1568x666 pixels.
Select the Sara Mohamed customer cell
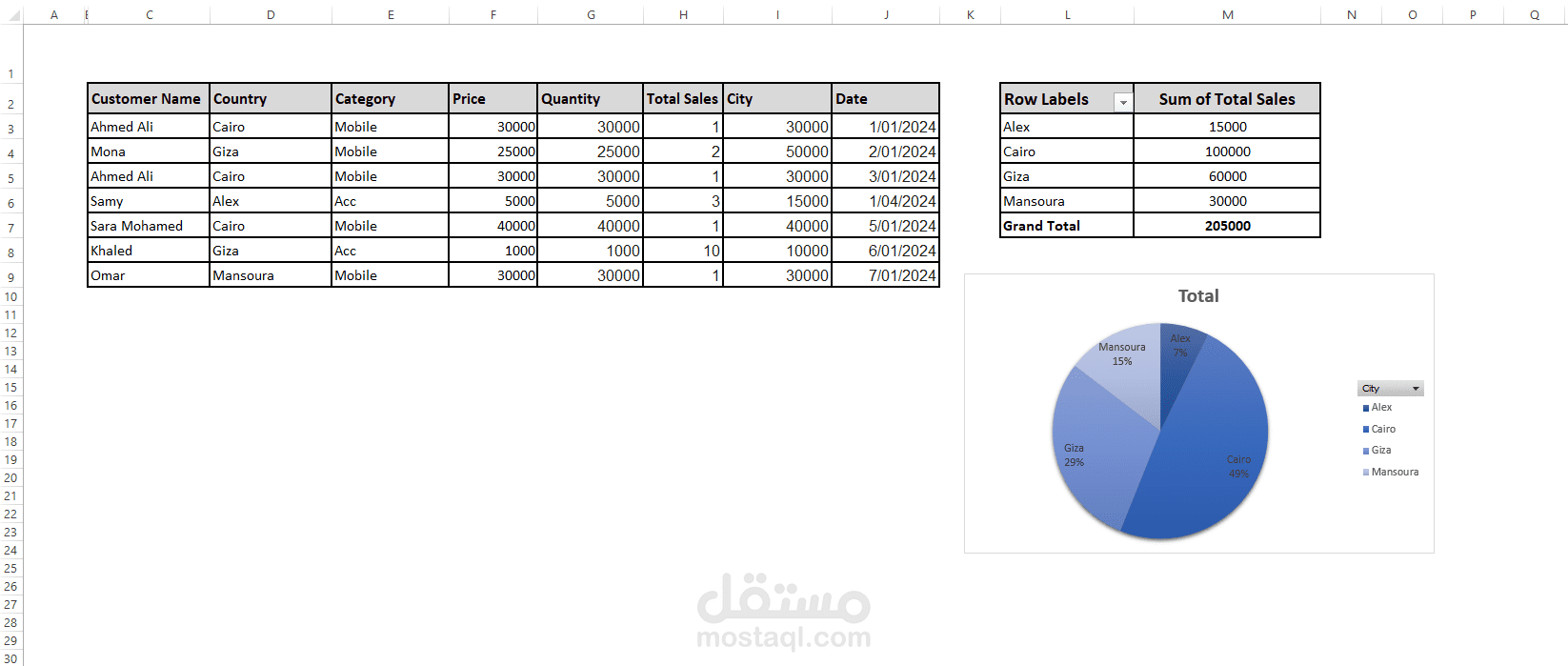149,226
